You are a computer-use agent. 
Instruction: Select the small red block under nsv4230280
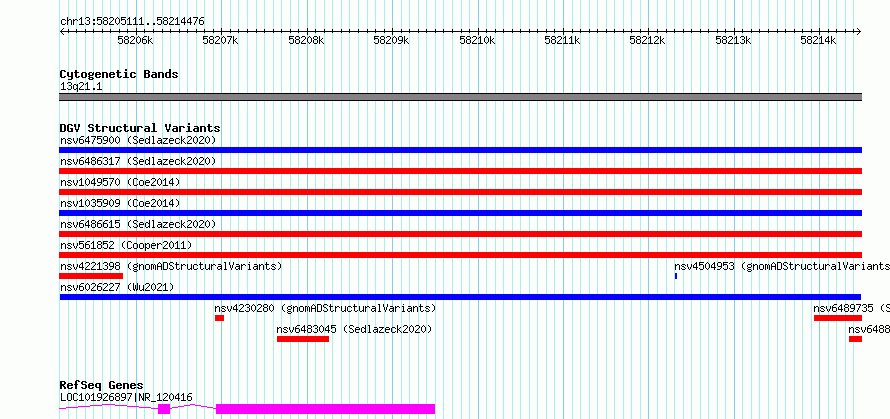pos(220,318)
